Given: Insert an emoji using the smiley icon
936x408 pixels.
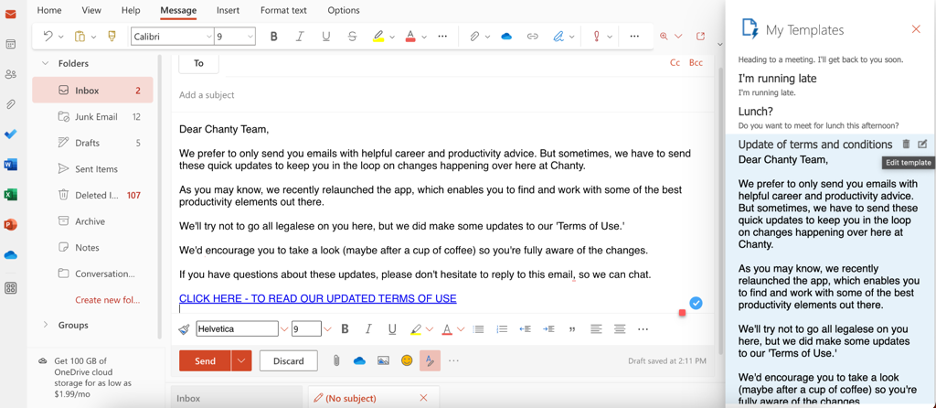Looking at the screenshot, I should pos(406,361).
